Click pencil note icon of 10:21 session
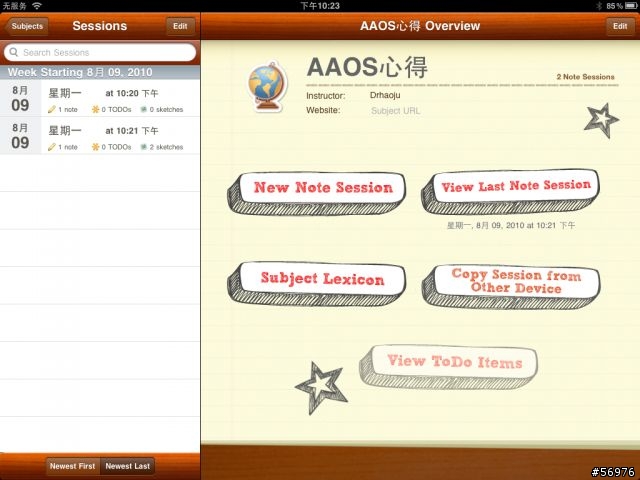This screenshot has width=640, height=480. (52, 147)
